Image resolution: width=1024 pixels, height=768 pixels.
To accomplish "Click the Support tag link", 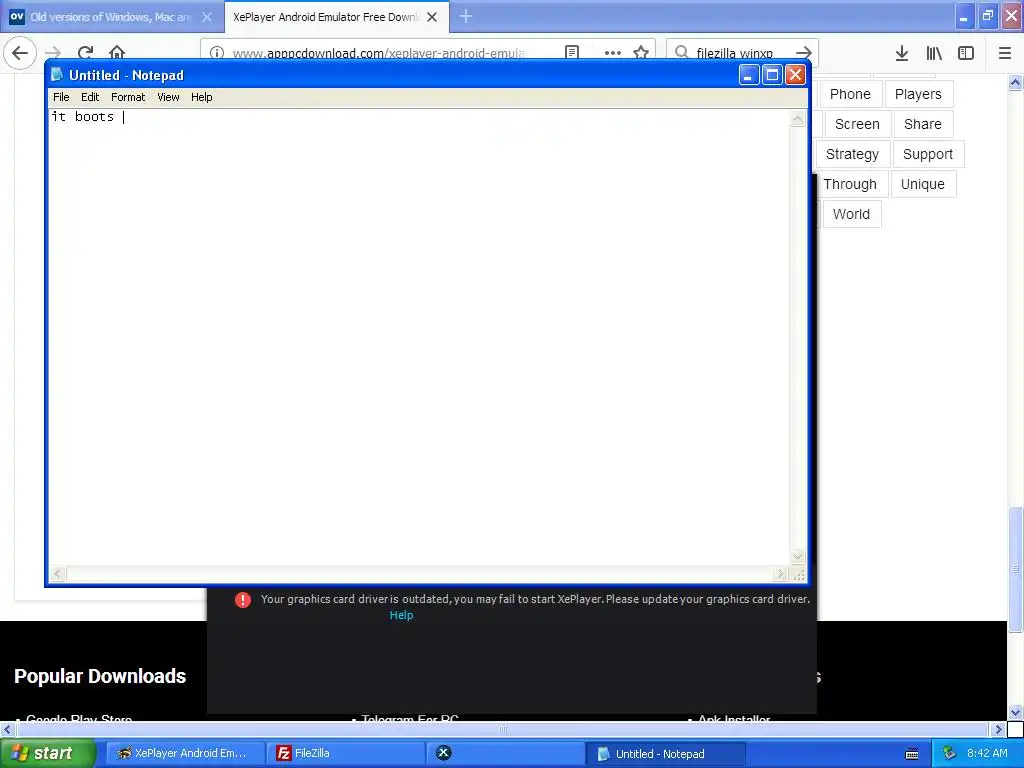I will coord(928,154).
